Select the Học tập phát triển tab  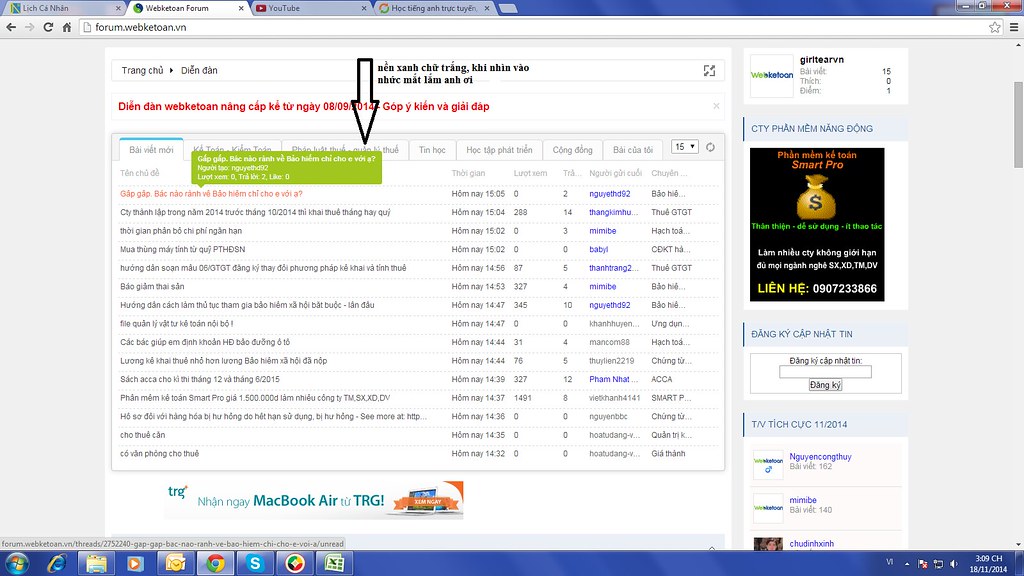pos(500,150)
